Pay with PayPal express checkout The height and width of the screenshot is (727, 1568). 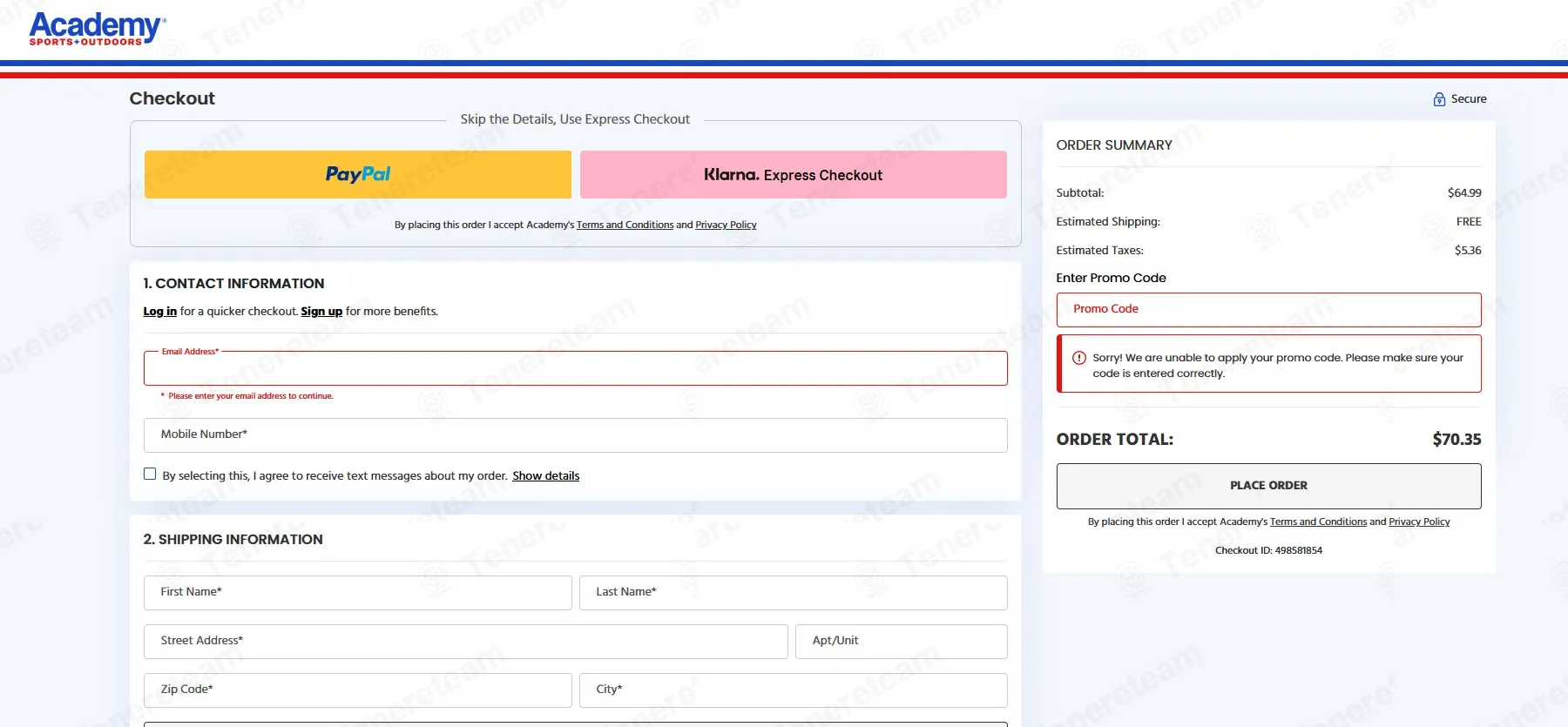click(x=358, y=174)
